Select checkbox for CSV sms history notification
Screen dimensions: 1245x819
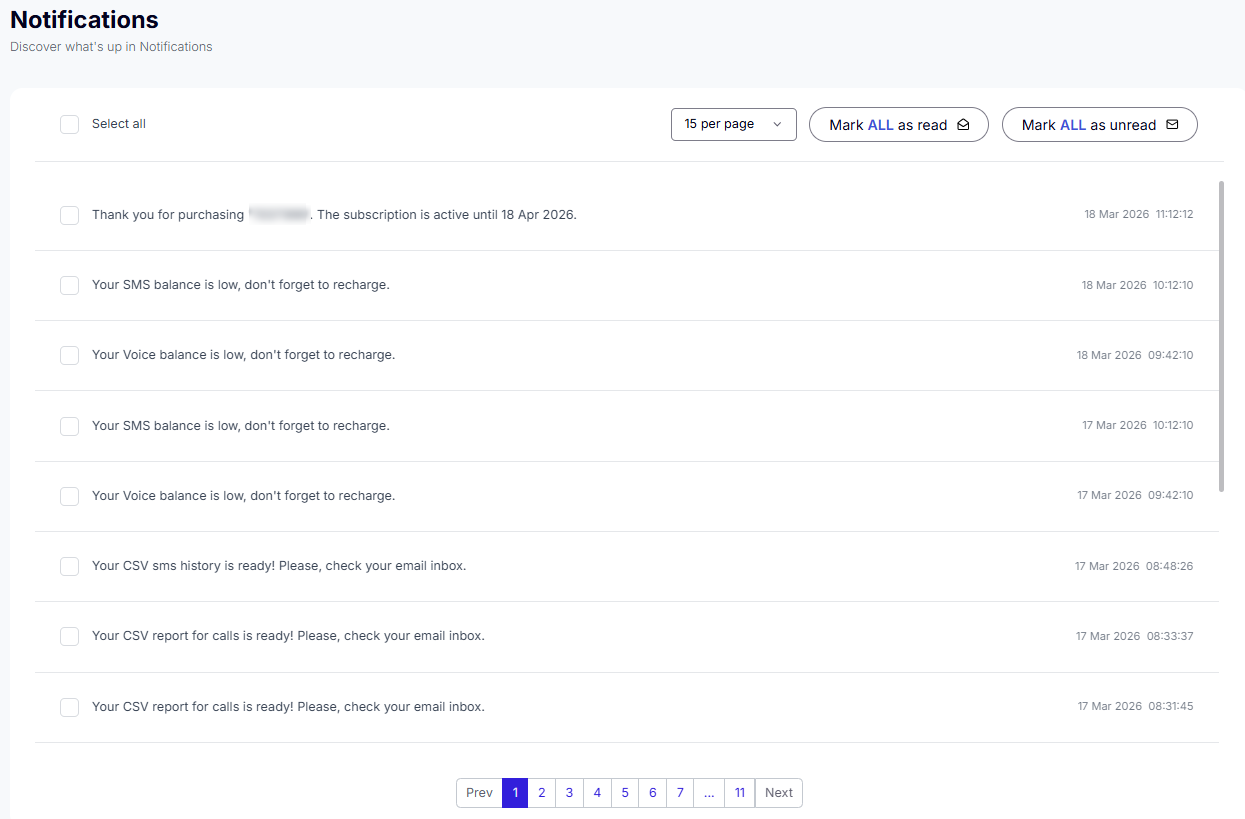point(69,566)
